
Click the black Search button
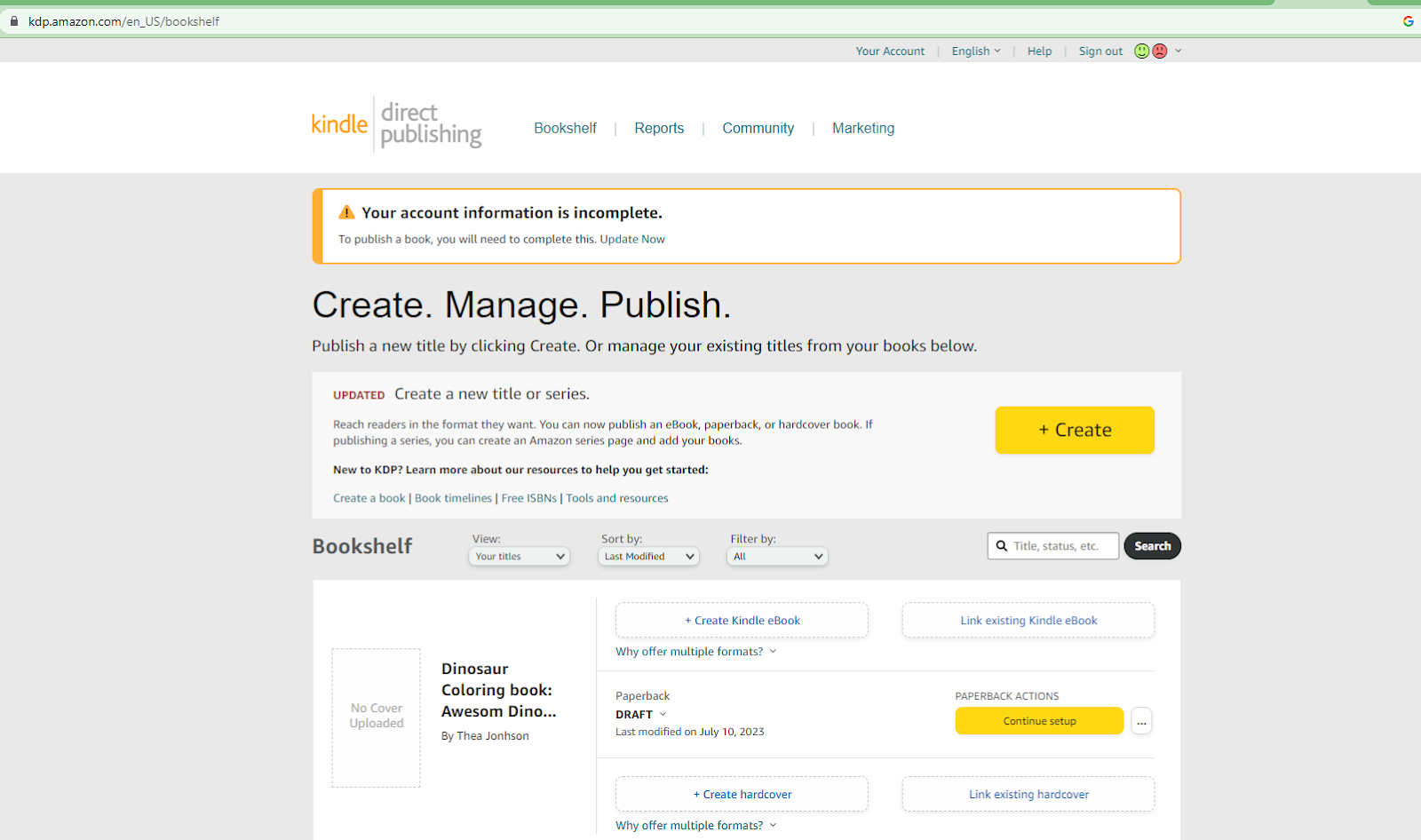coord(1152,546)
